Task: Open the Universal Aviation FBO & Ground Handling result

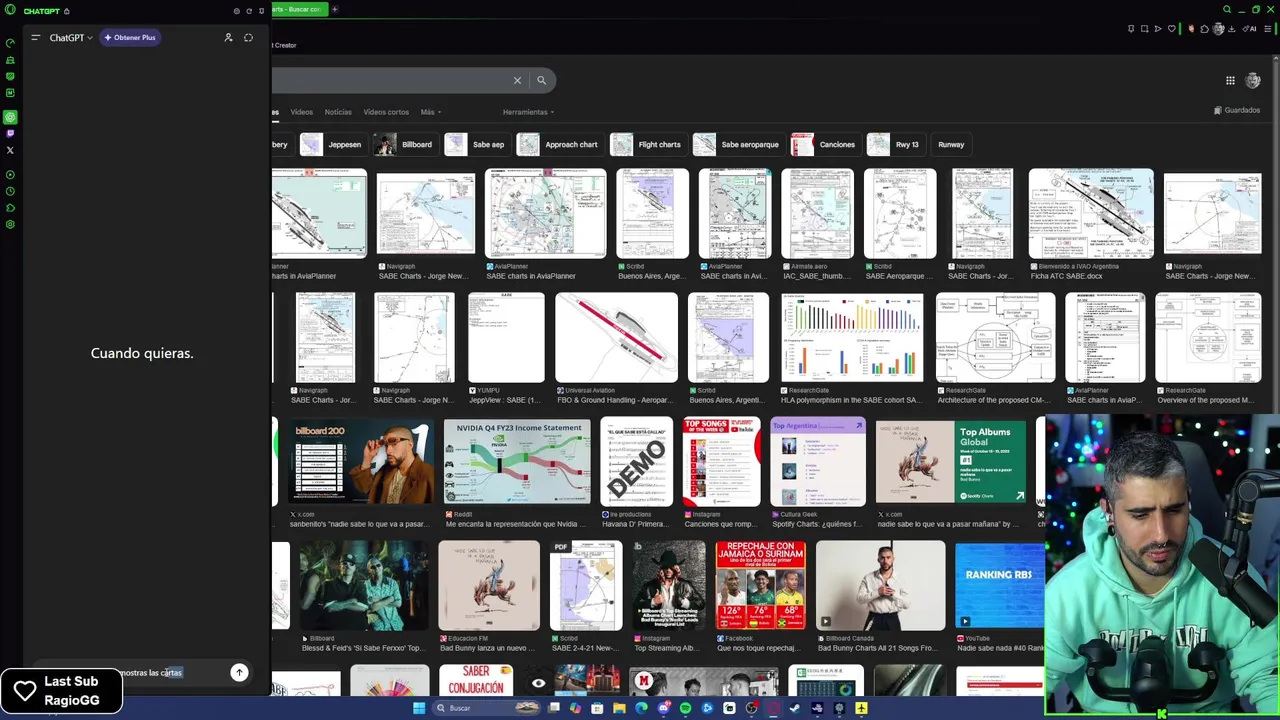Action: 616,337
